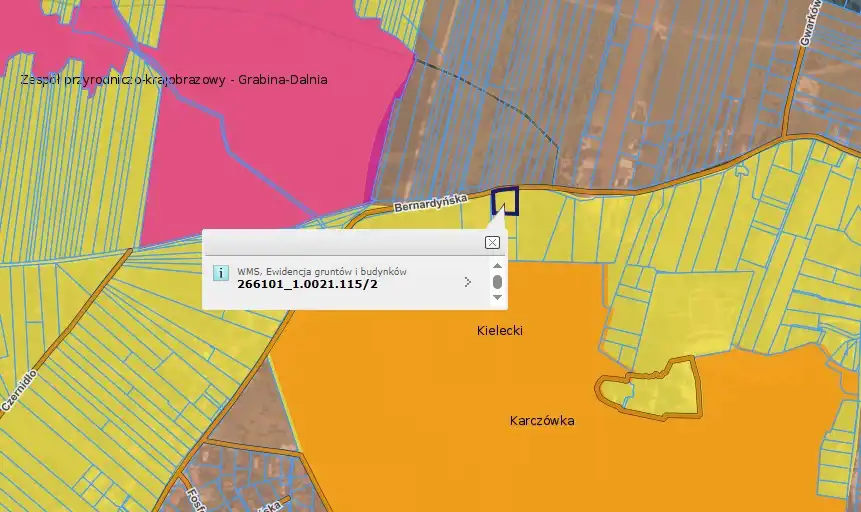The image size is (861, 512).
Task: Click the blue info icon in popup
Action: (220, 273)
